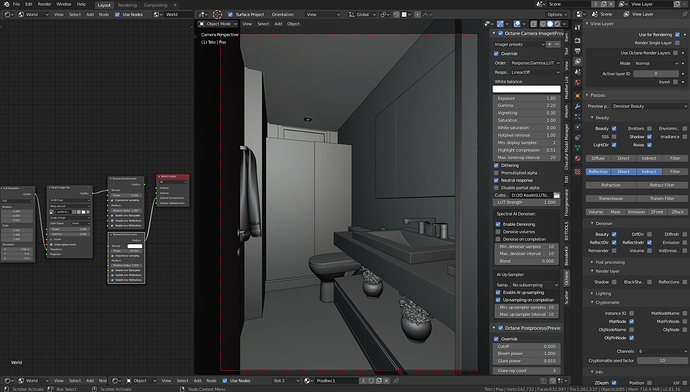Toggle Imager Override checkbox
The height and width of the screenshot is (392, 690).
(x=496, y=54)
